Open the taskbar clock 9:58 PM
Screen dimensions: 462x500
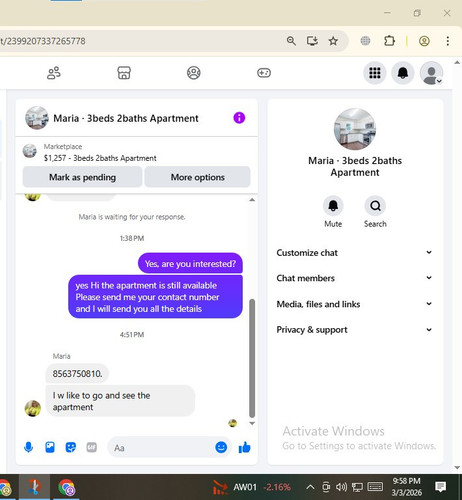point(406,487)
